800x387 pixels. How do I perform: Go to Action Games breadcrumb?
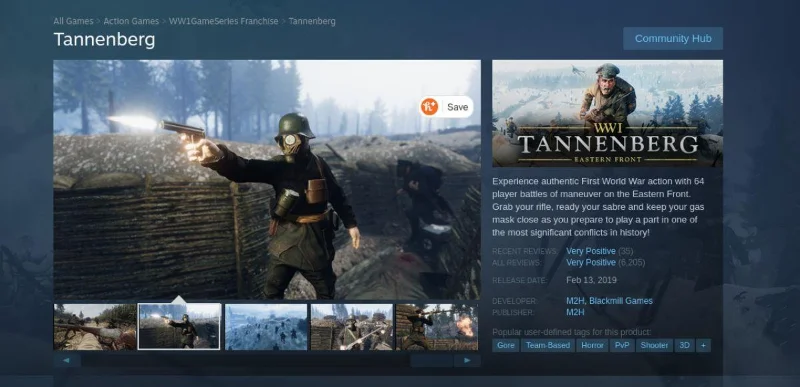point(131,21)
